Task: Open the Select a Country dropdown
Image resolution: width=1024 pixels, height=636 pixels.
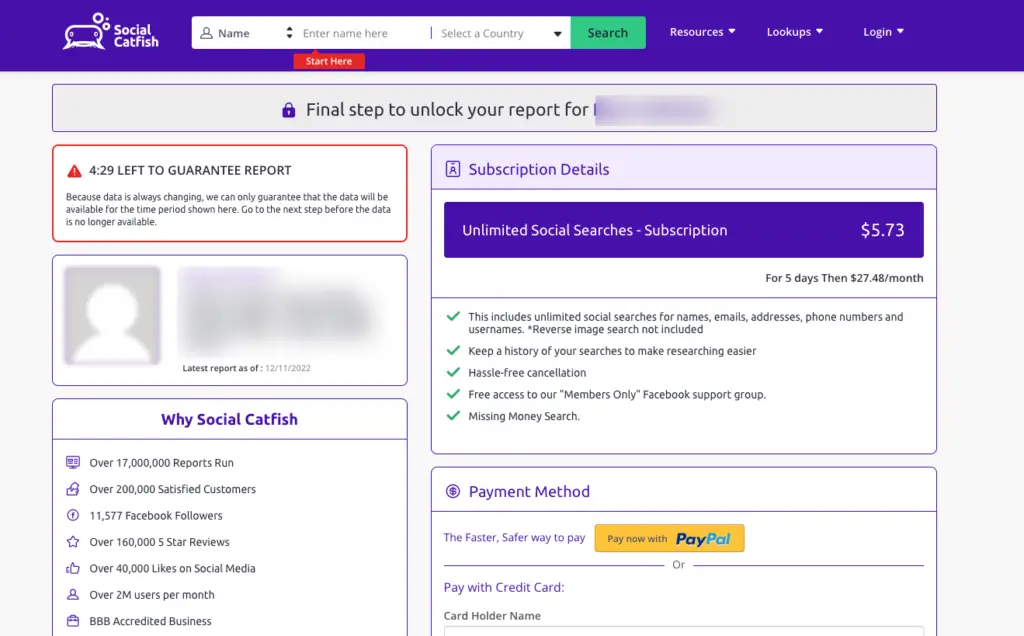Action: tap(501, 33)
